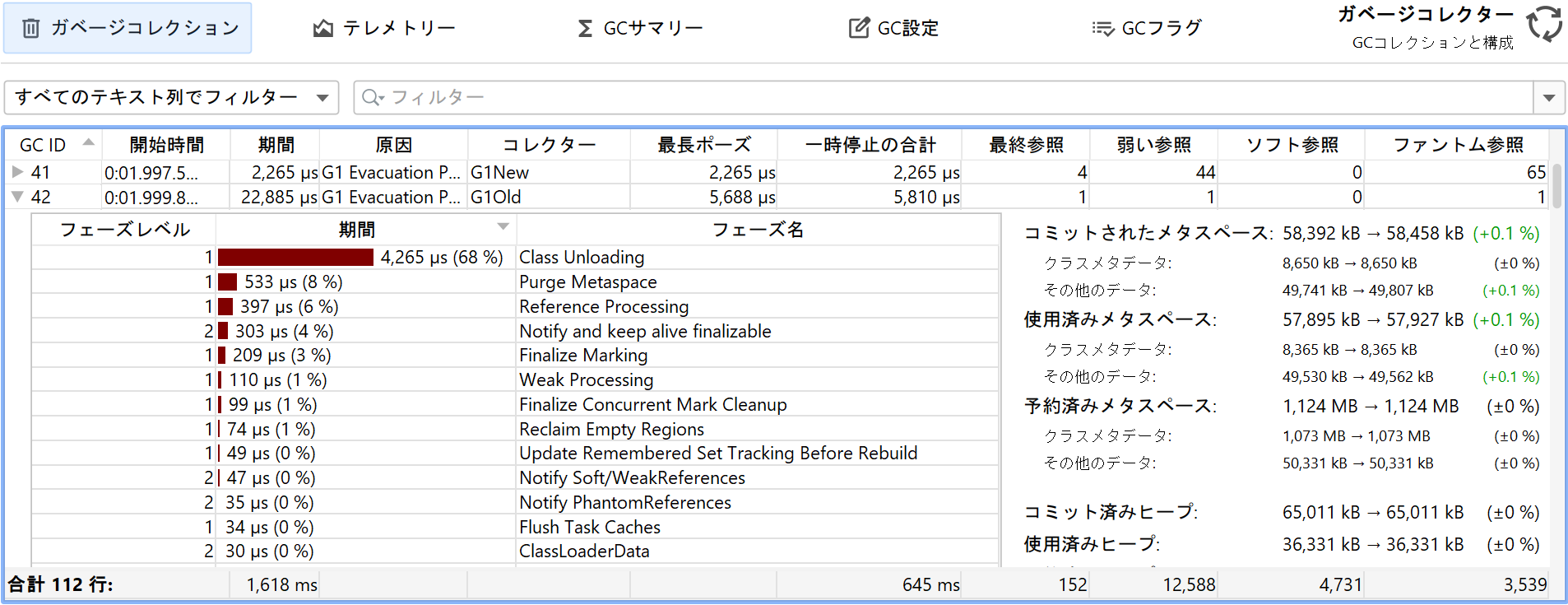The height and width of the screenshot is (605, 1568).
Task: Click the GC Settings edit icon
Action: coord(858,29)
